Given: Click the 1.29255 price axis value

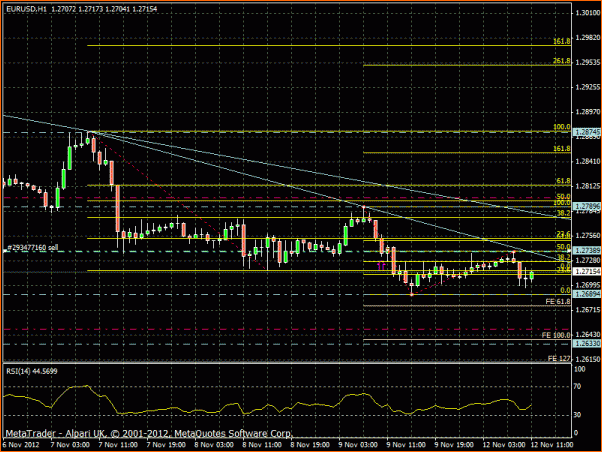Looking at the screenshot, I should click(x=587, y=87).
